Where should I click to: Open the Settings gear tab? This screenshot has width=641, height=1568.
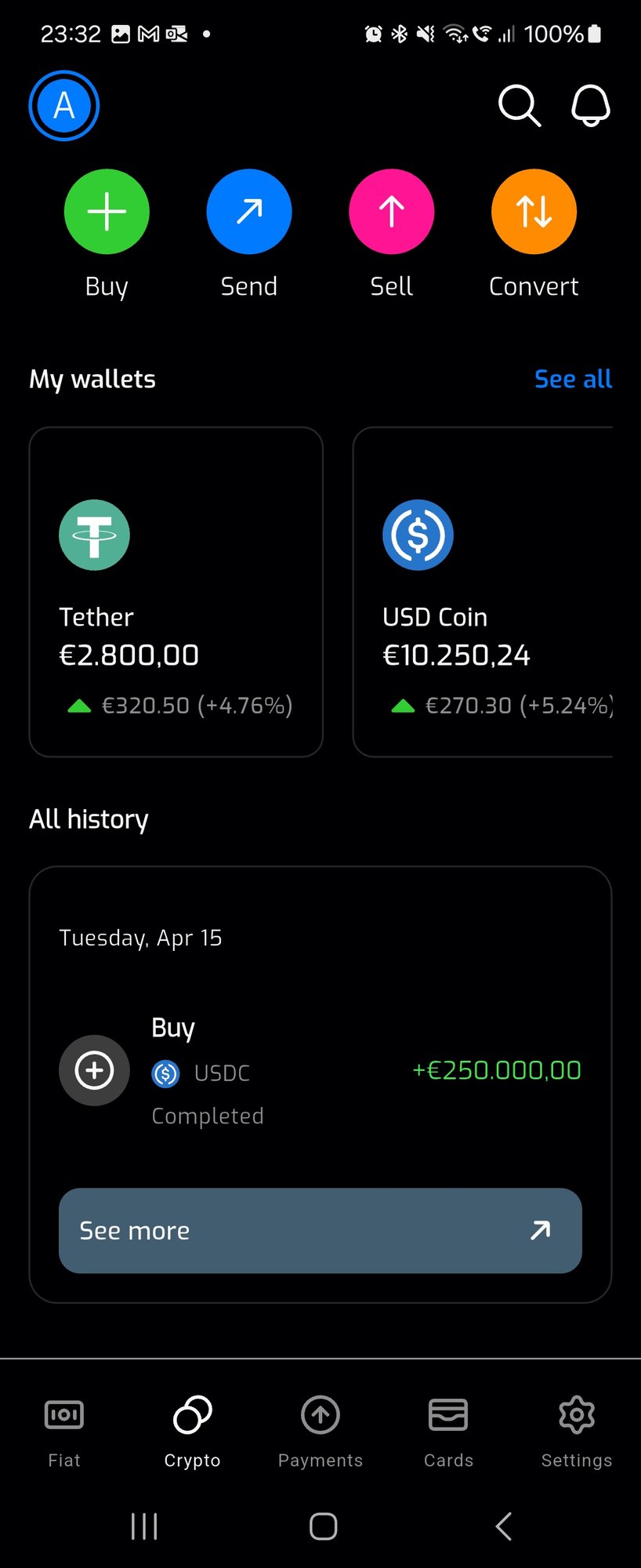576,1431
